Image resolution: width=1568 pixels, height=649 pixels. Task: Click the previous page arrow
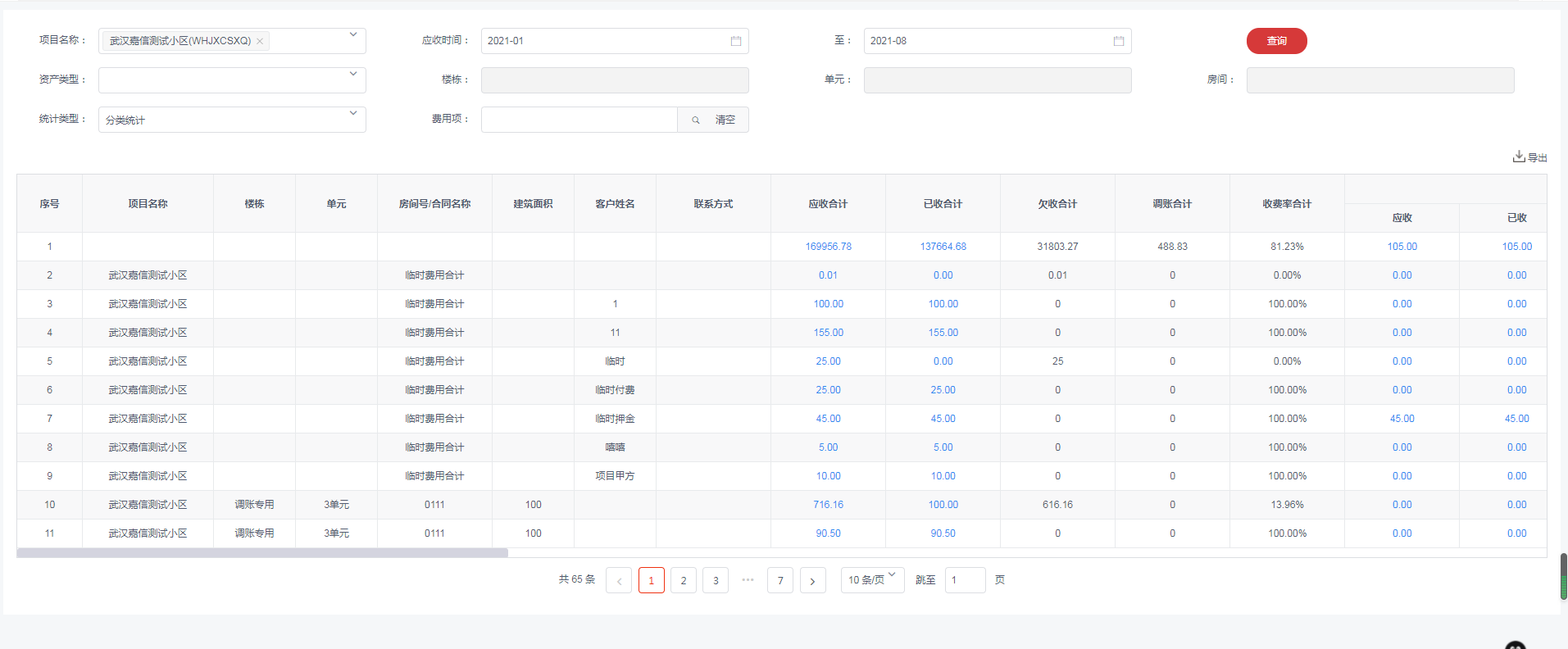click(x=619, y=580)
